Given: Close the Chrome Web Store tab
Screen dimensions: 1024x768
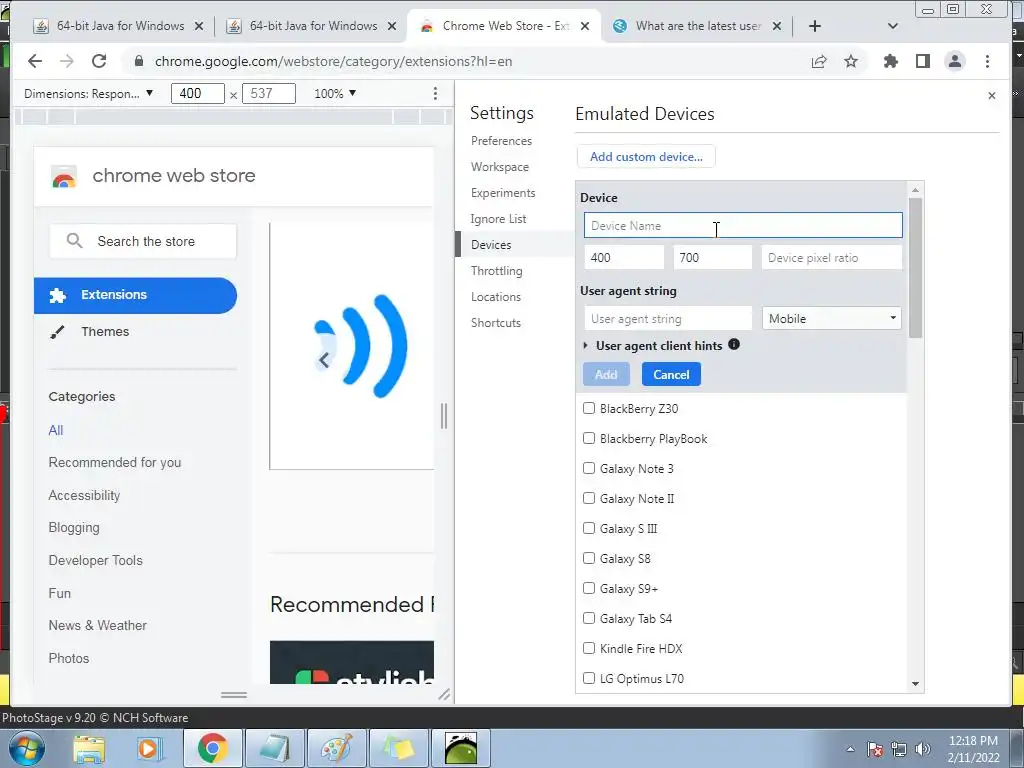Looking at the screenshot, I should [x=585, y=26].
